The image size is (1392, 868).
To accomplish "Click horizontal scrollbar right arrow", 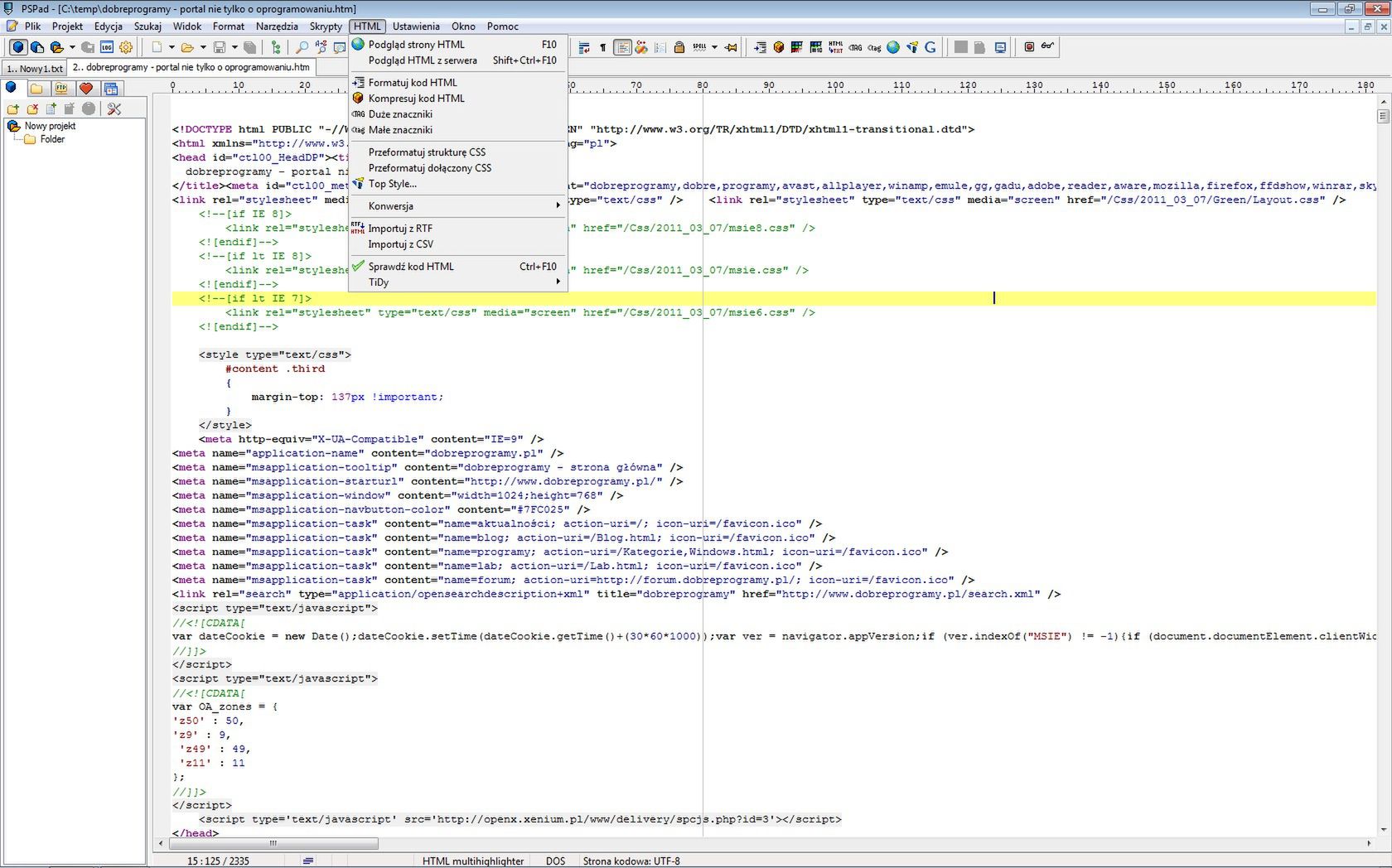I will [1369, 843].
